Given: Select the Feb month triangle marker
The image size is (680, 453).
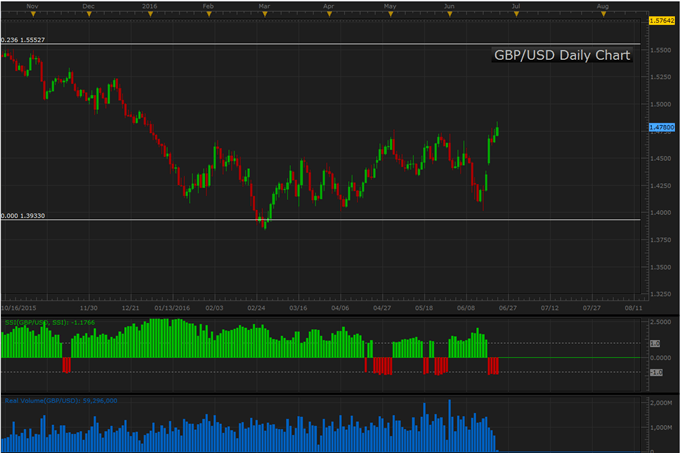Looking at the screenshot, I should [209, 14].
